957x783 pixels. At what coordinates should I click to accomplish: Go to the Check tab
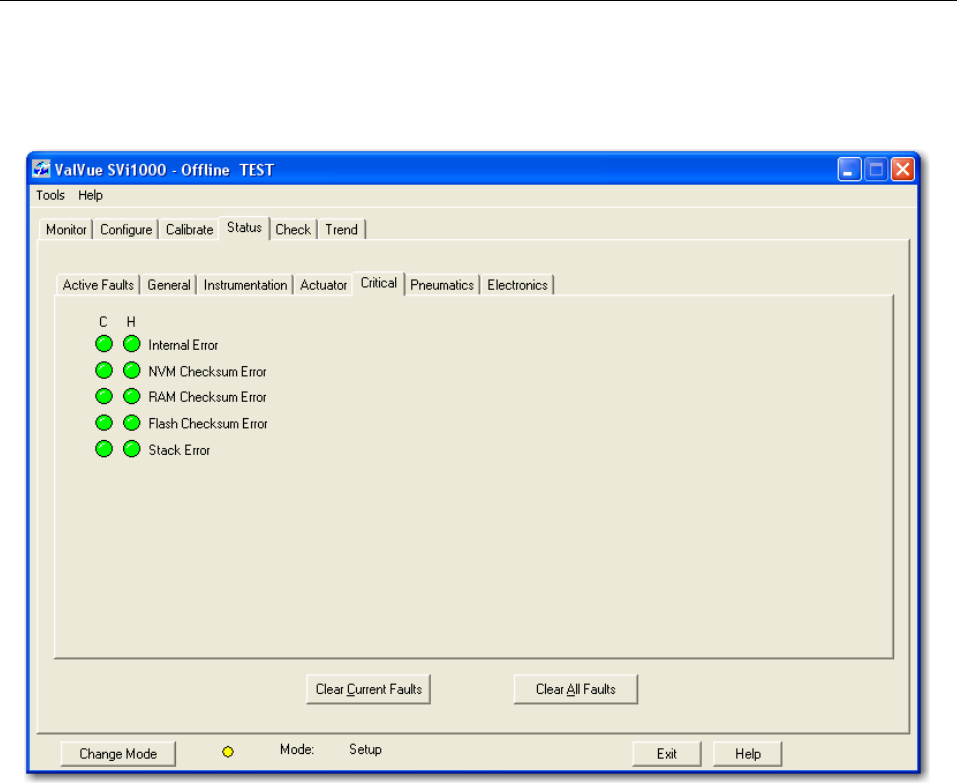(293, 229)
